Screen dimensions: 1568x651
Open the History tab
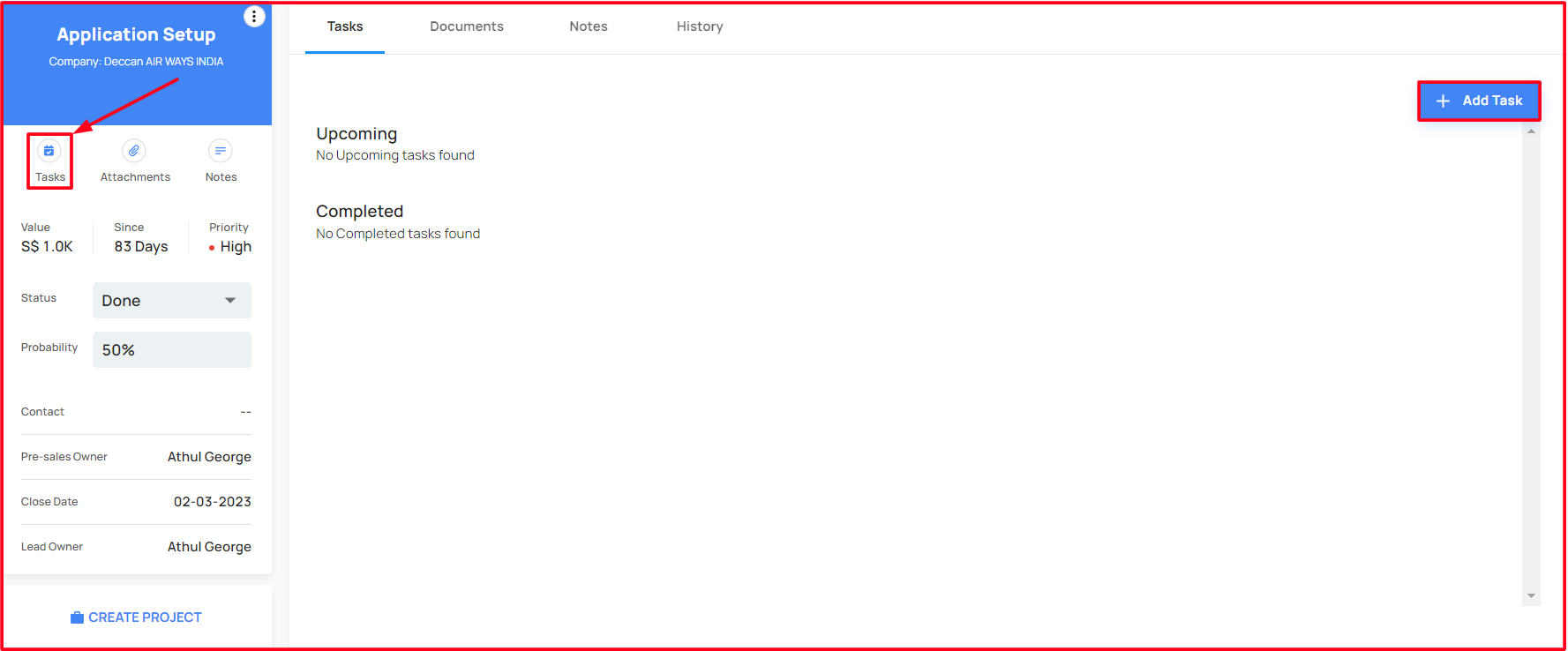[x=700, y=26]
